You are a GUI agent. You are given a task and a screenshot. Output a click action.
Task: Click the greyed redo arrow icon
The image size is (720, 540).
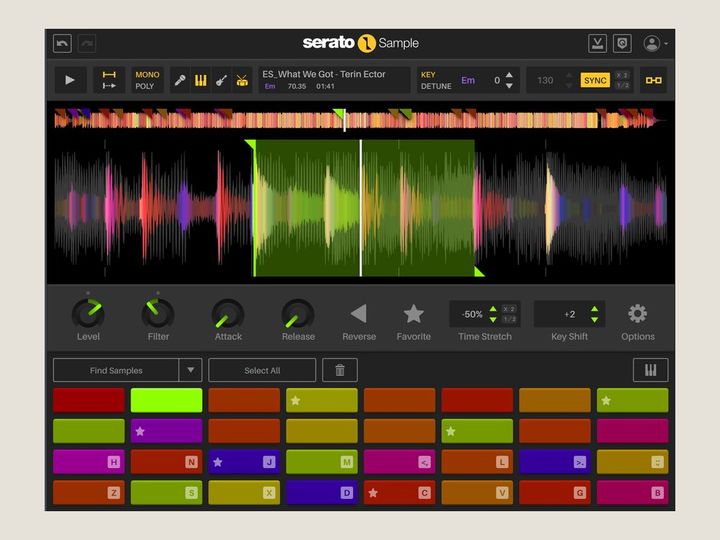tap(87, 44)
